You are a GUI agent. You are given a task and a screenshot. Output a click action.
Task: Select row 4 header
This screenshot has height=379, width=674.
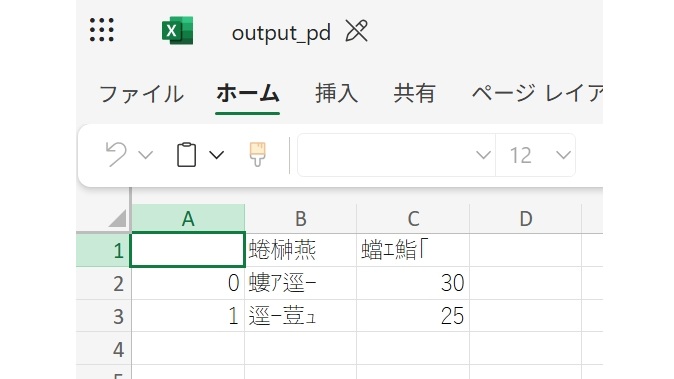(104, 348)
